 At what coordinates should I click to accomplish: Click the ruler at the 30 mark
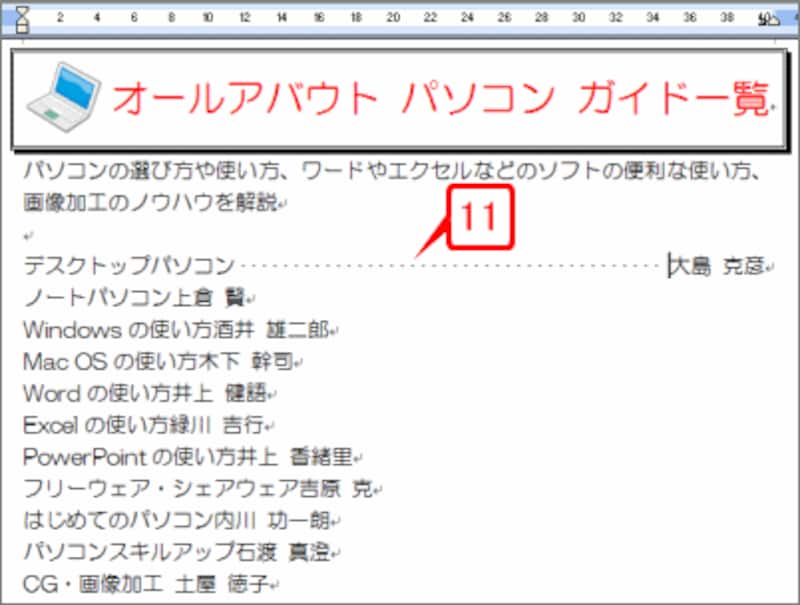[x=578, y=16]
